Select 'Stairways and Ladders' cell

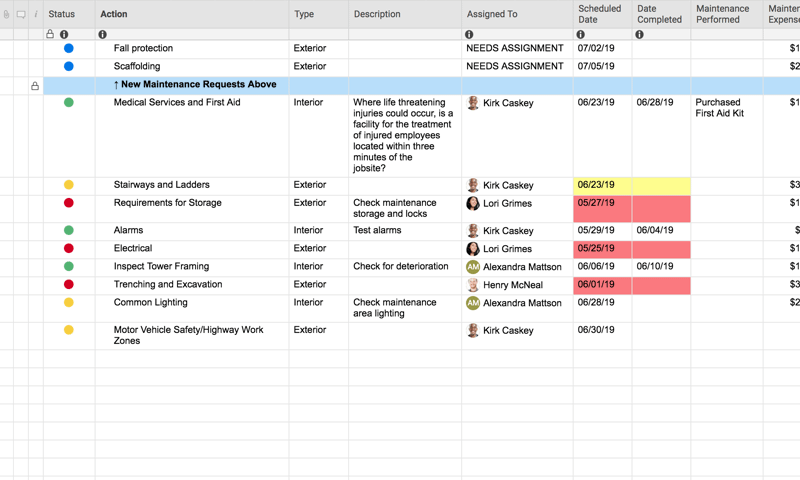192,186
